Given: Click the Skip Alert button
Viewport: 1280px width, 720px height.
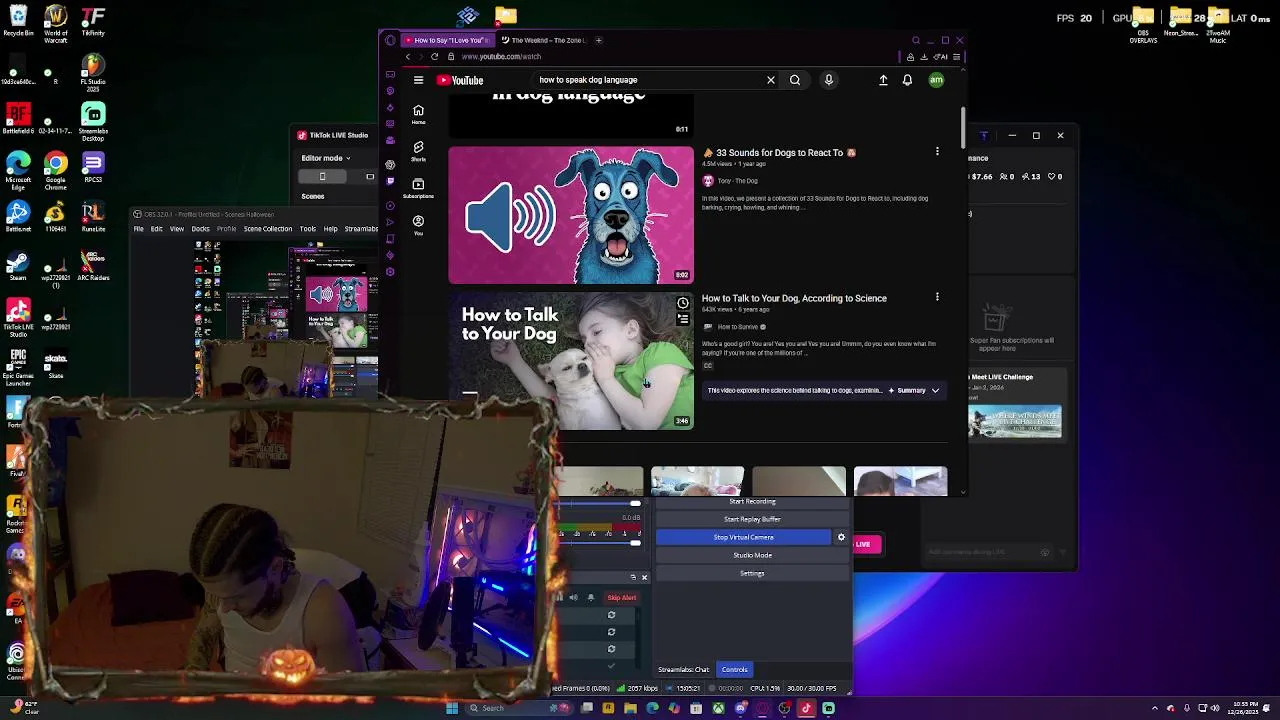Looking at the screenshot, I should [621, 598].
